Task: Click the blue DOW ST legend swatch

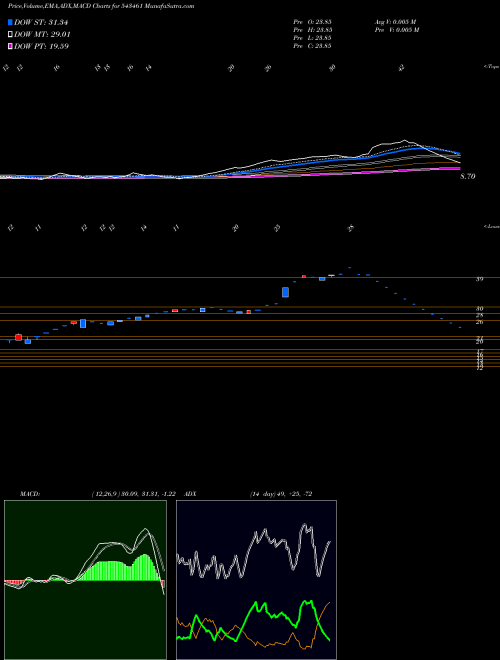Action: click(x=11, y=22)
